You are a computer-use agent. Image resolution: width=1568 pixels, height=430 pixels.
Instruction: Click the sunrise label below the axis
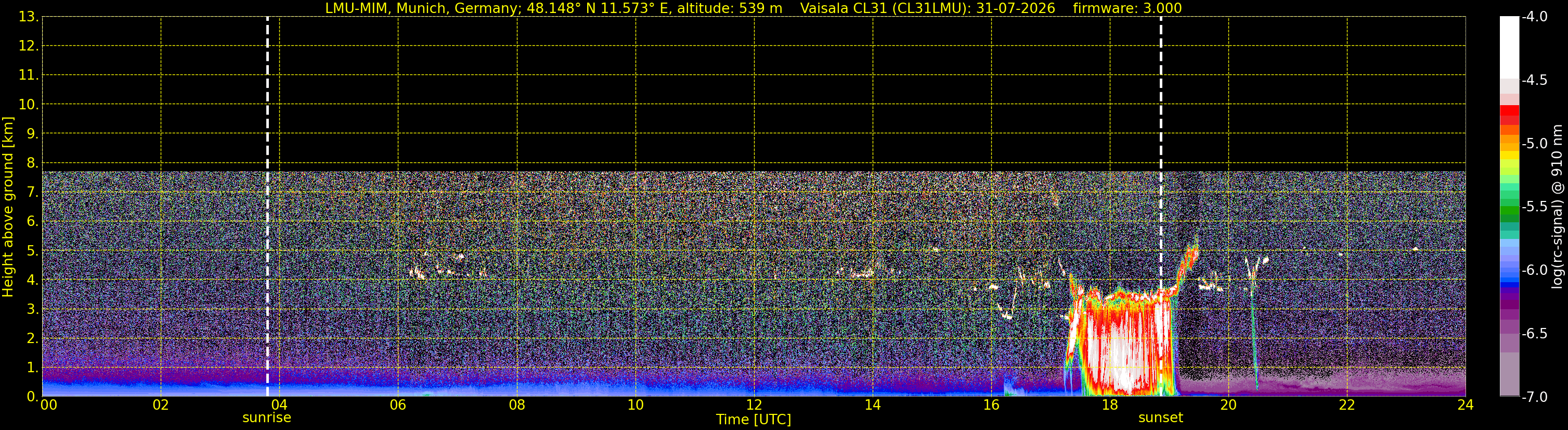point(267,418)
